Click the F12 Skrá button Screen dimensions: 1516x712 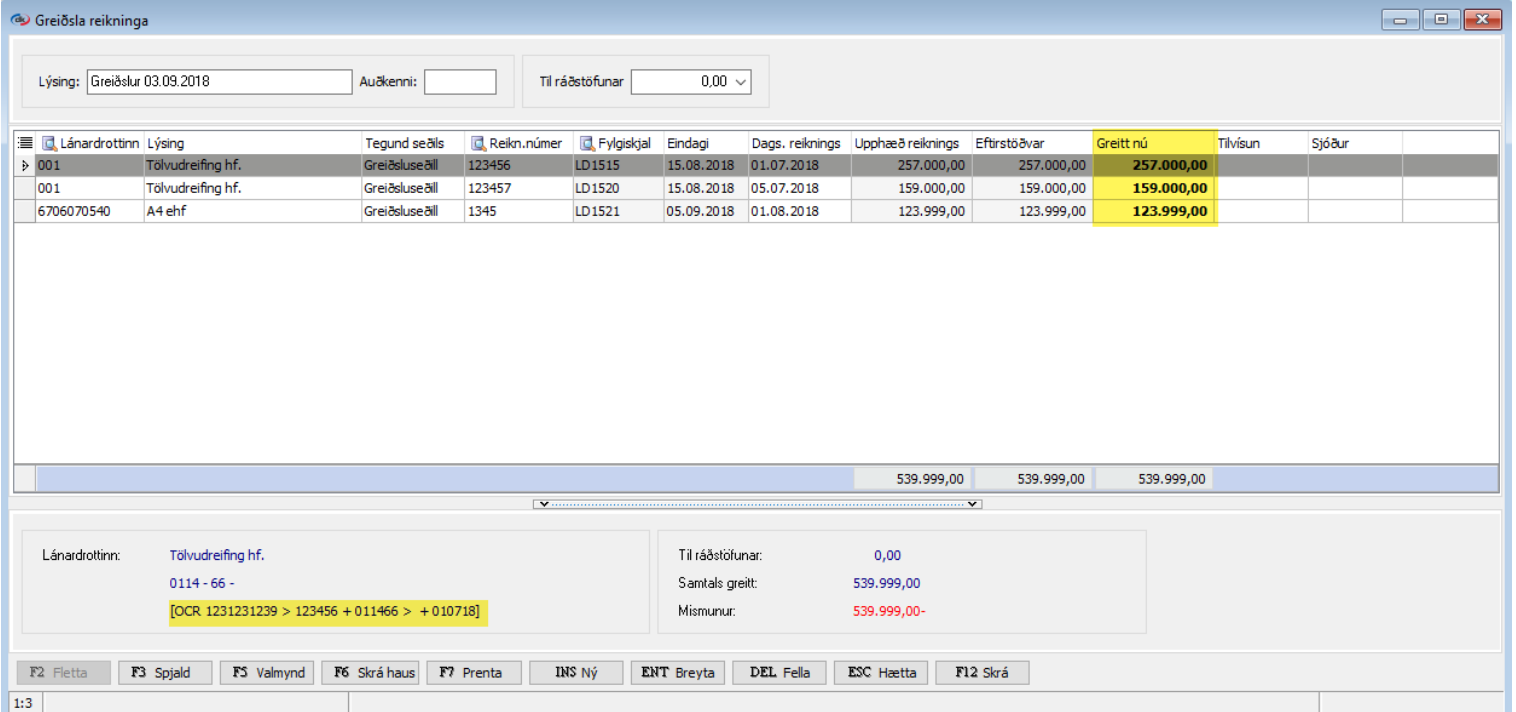[x=982, y=673]
